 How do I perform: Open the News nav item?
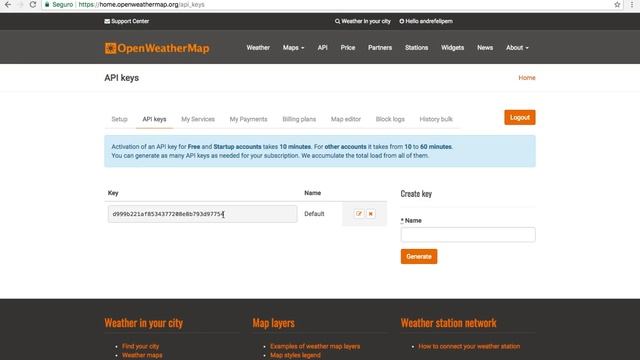(485, 48)
